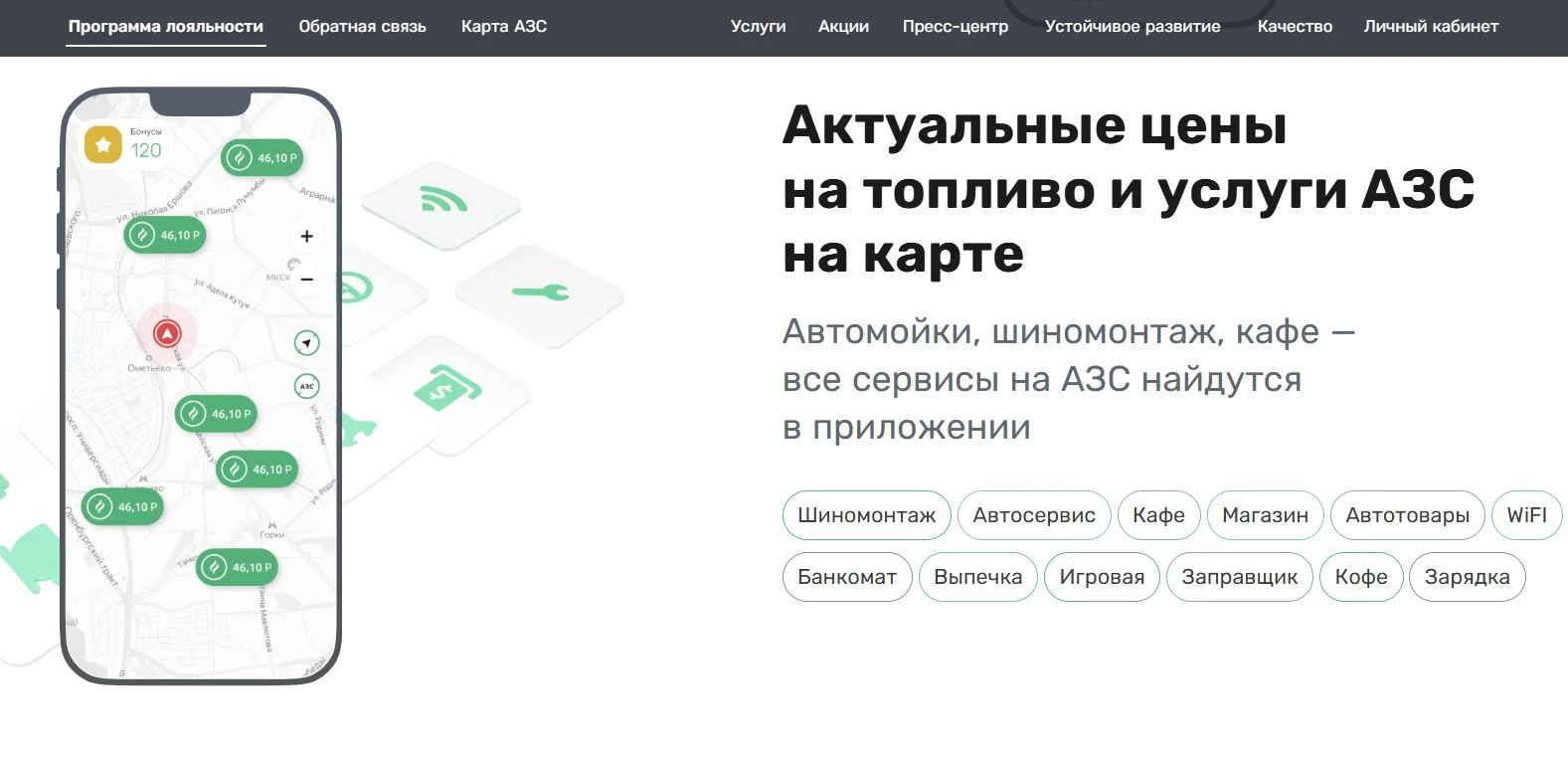Click the map location arrow icon
Image resolution: width=1568 pixels, height=757 pixels.
tap(307, 343)
